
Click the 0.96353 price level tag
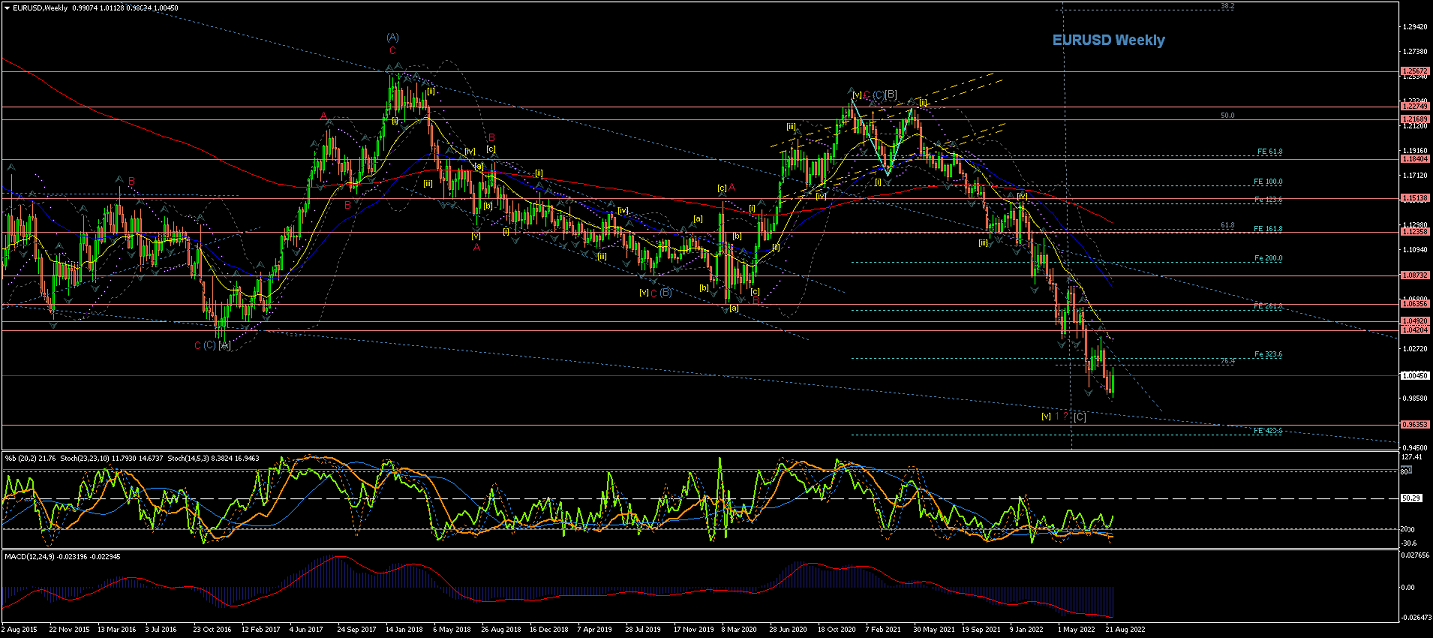tap(1415, 425)
